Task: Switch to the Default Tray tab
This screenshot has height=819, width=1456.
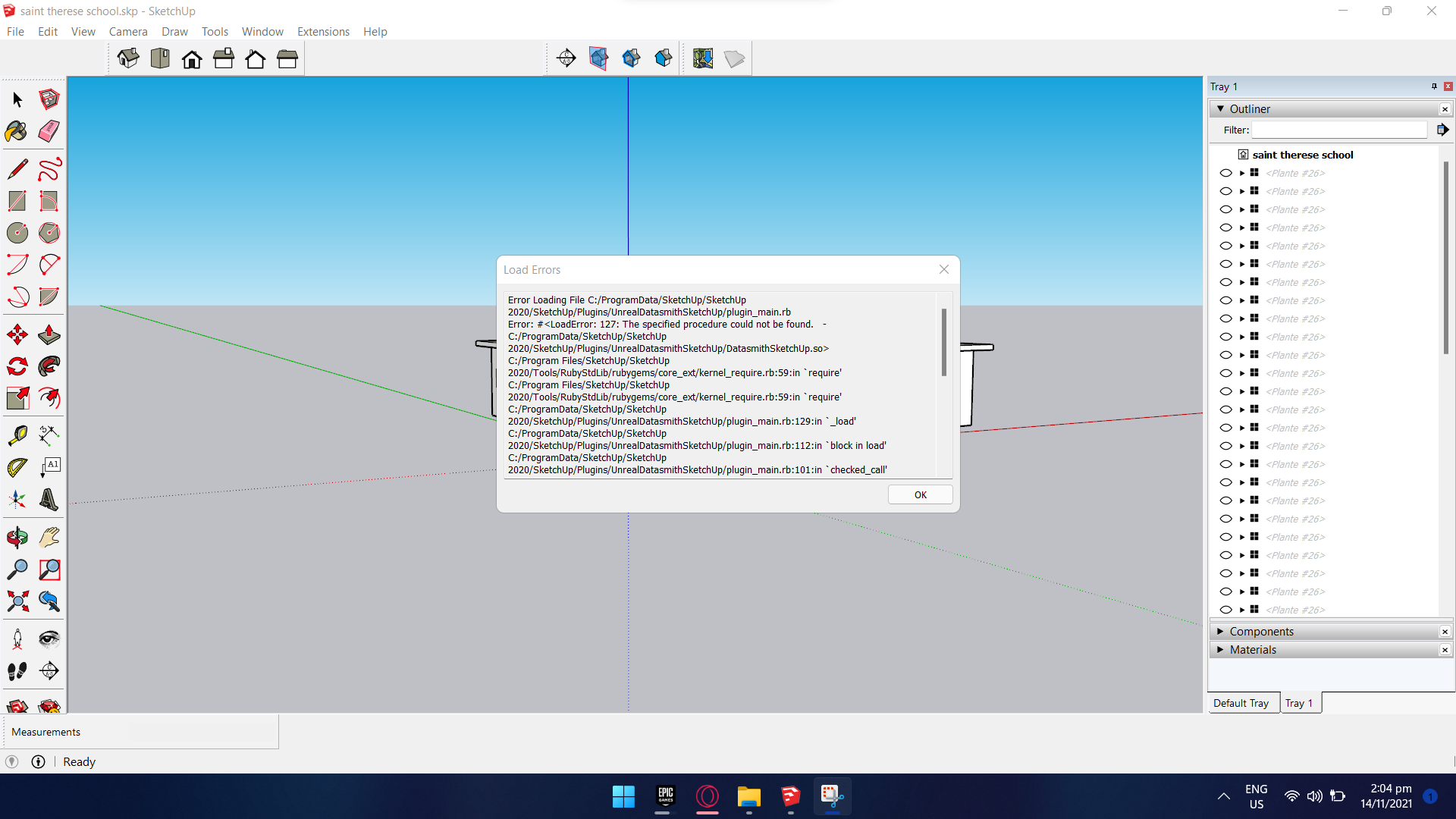Action: (x=1241, y=703)
